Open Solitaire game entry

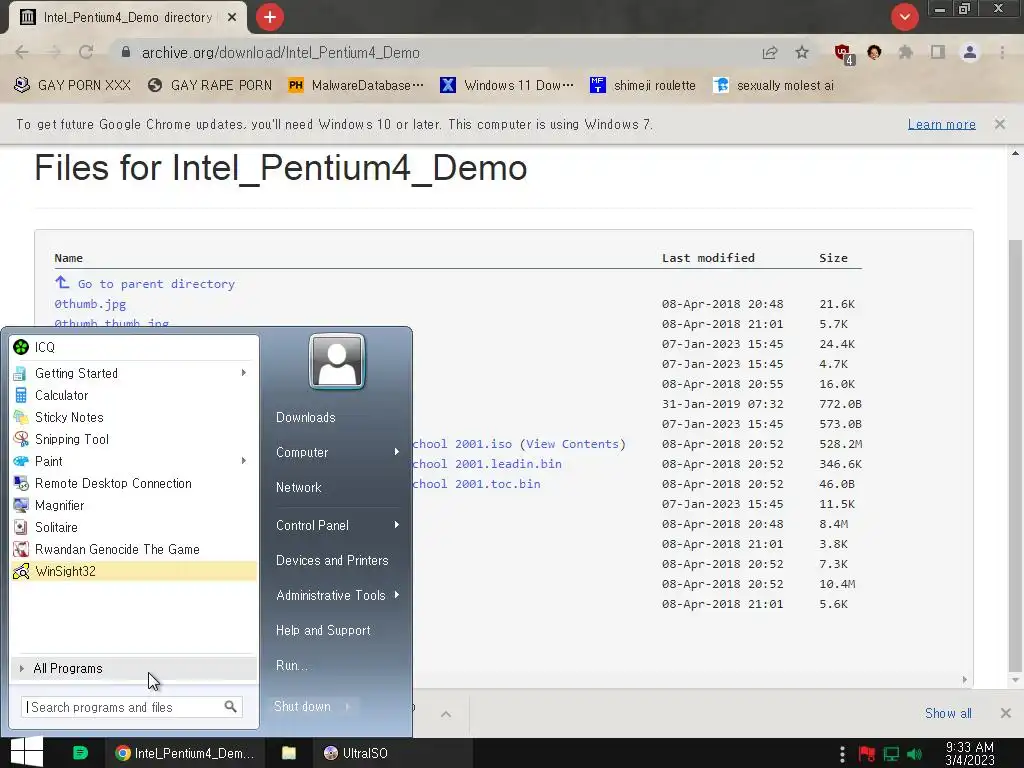click(x=134, y=527)
